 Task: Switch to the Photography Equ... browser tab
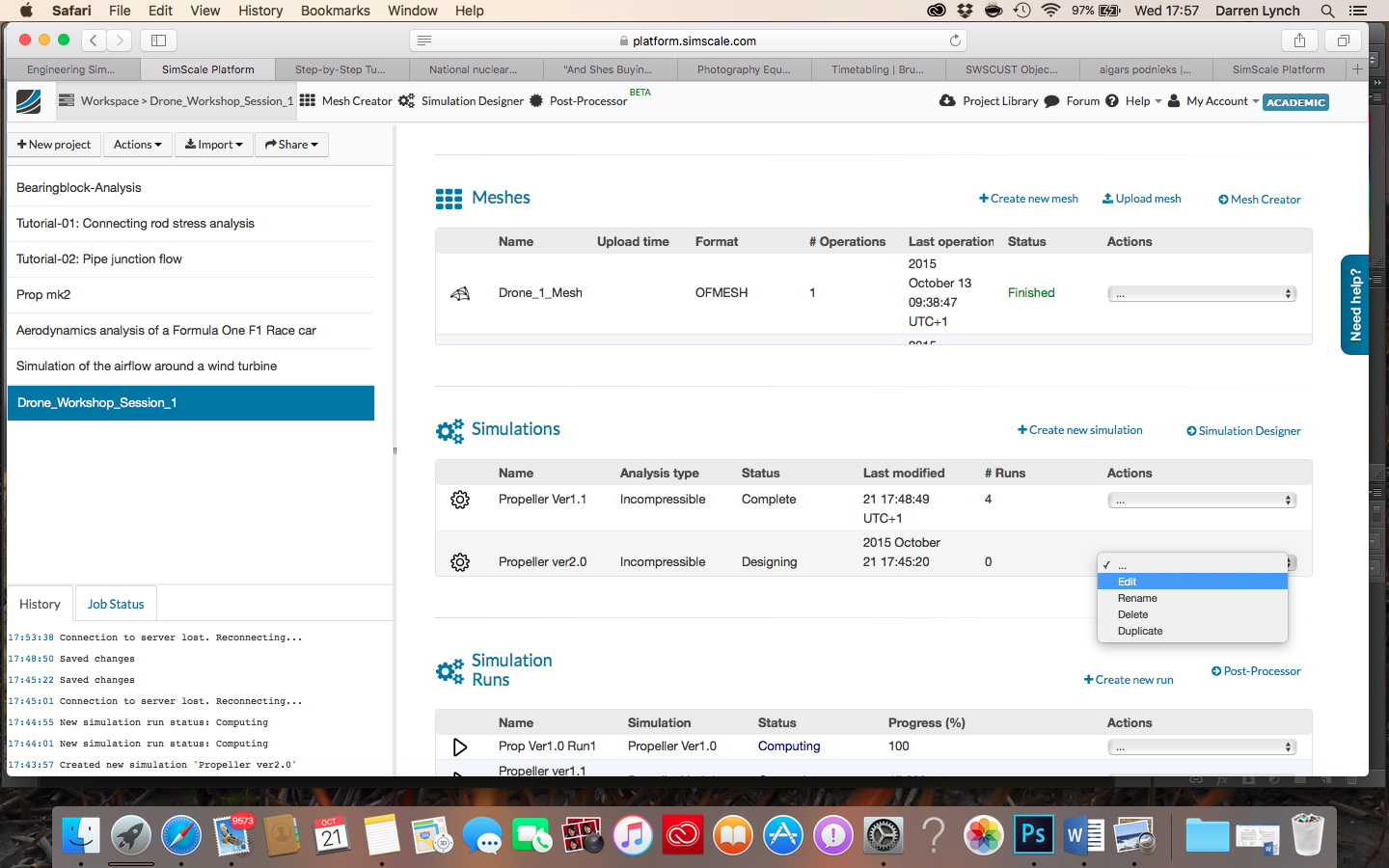[744, 69]
